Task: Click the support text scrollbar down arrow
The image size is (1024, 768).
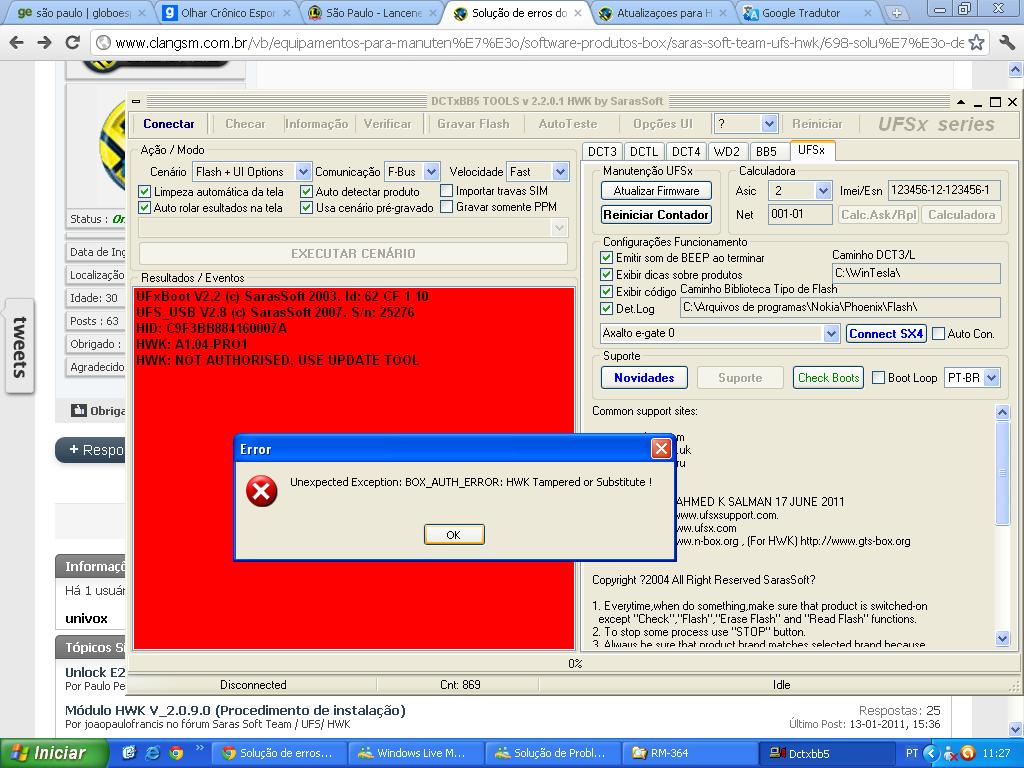Action: coord(1003,638)
